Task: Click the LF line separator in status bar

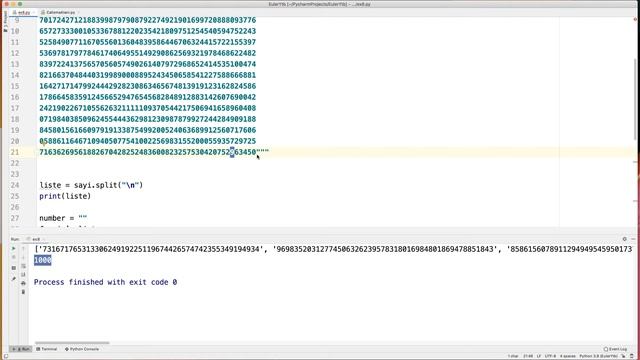Action: (x=539, y=356)
